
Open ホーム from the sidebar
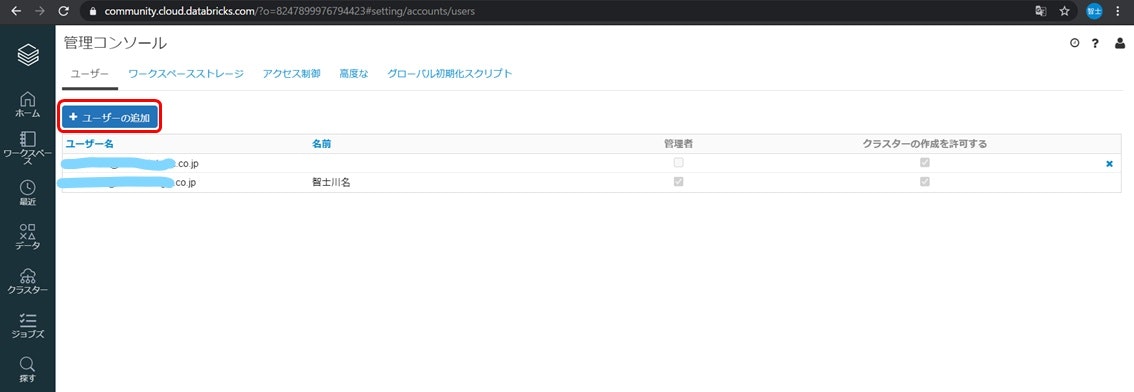pos(27,104)
